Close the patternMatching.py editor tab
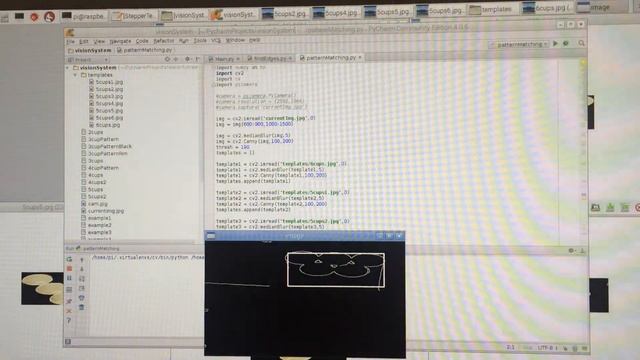 [360, 58]
